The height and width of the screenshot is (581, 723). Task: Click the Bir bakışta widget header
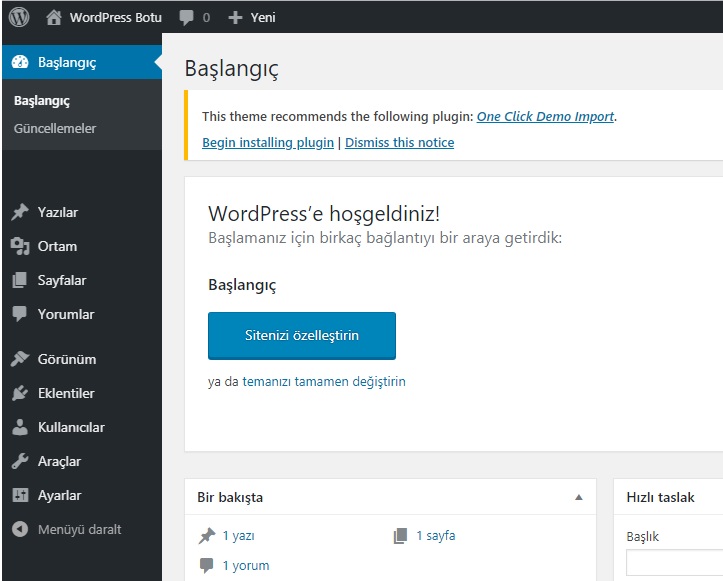coord(390,497)
